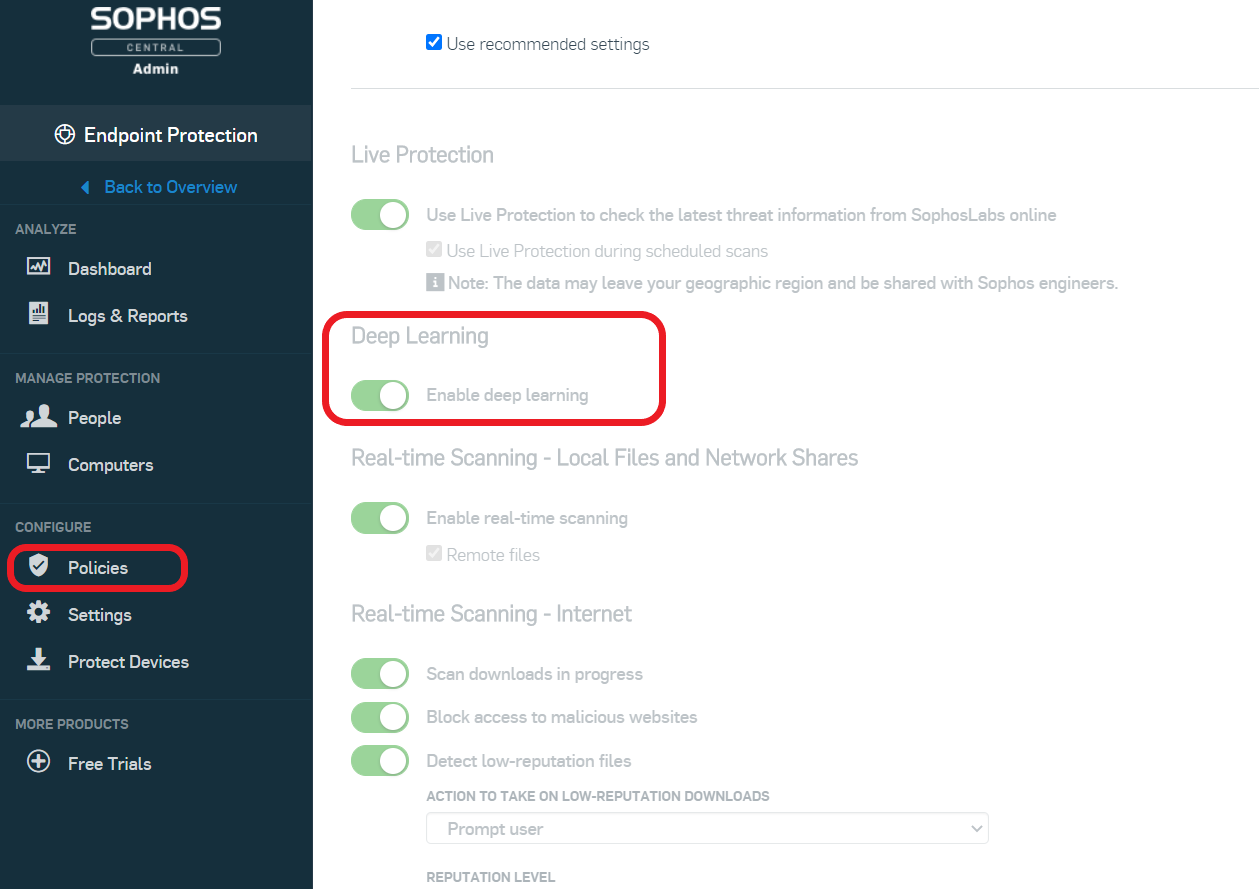Viewport: 1259px width, 889px height.
Task: Click the Protect Devices download icon
Action: pos(38,660)
